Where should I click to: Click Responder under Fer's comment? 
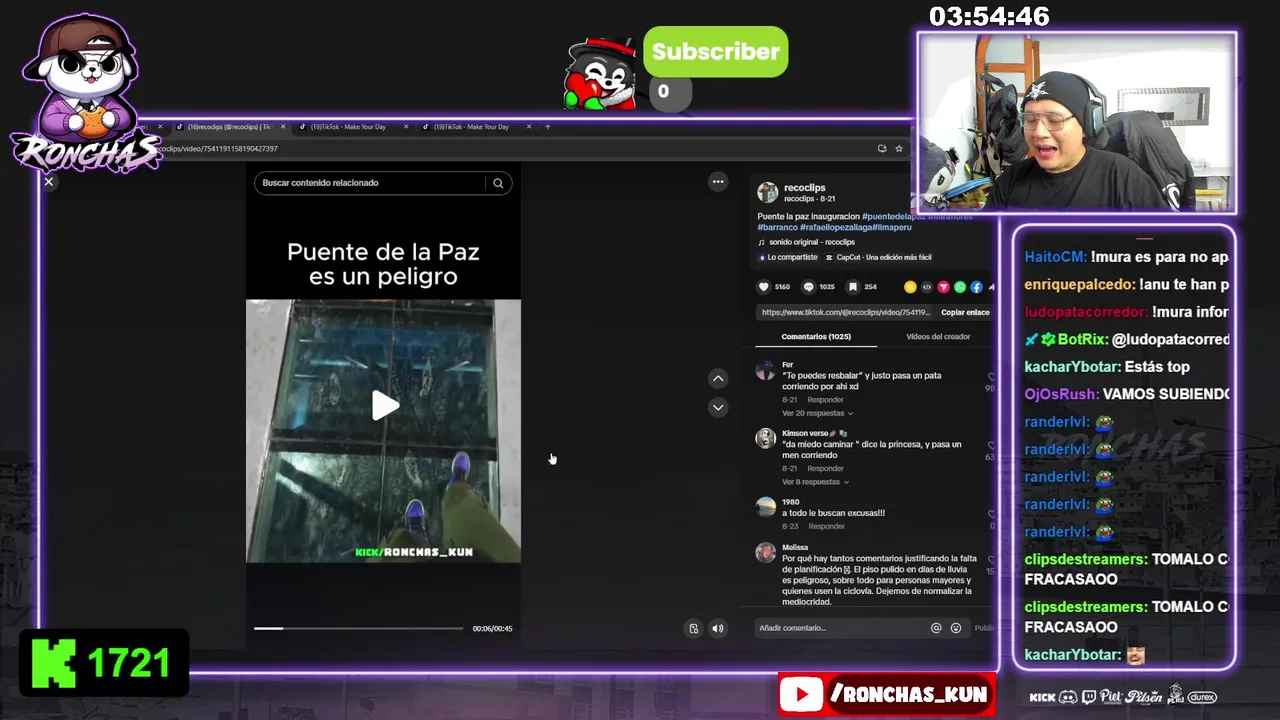tap(826, 400)
